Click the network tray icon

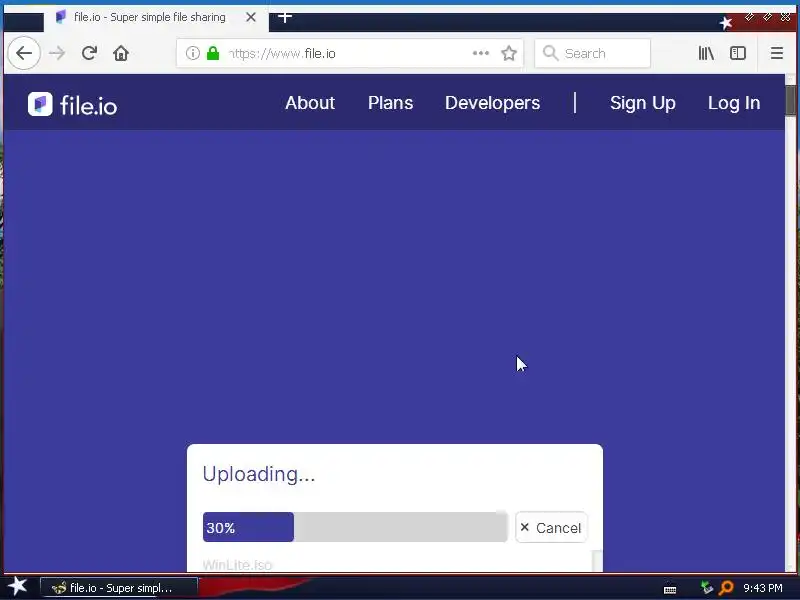coord(707,588)
